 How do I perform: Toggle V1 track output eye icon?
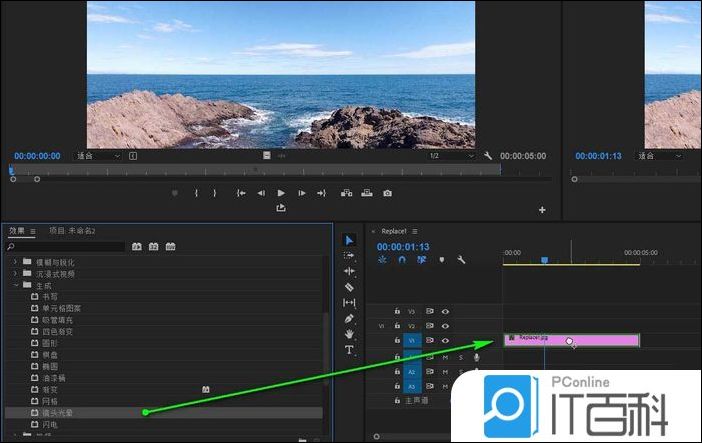point(446,341)
